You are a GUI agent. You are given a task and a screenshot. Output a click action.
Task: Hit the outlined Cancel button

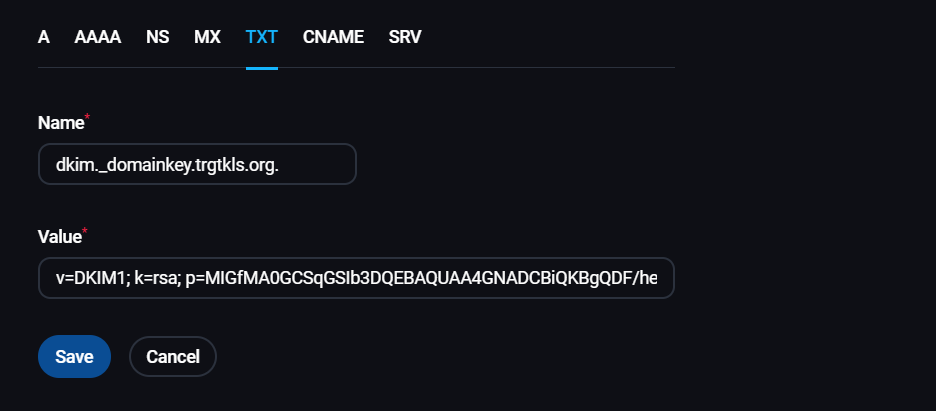pyautogui.click(x=173, y=357)
